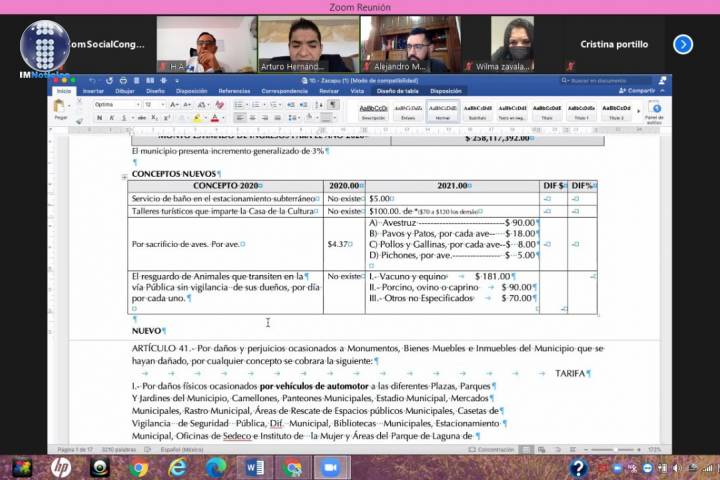
Task: Click the cut scissors icon
Action: (79, 101)
